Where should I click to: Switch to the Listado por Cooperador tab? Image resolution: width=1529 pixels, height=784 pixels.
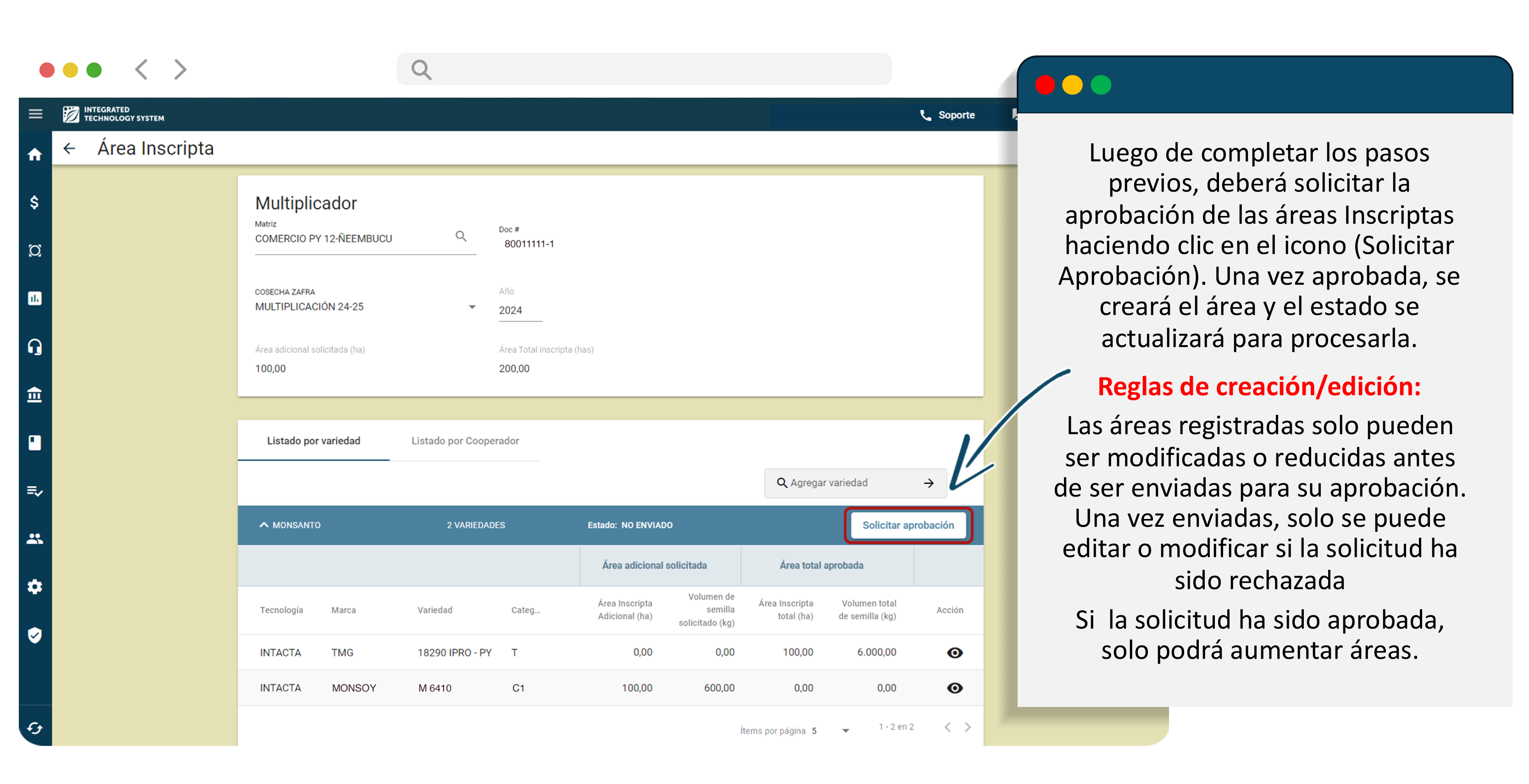(x=465, y=440)
